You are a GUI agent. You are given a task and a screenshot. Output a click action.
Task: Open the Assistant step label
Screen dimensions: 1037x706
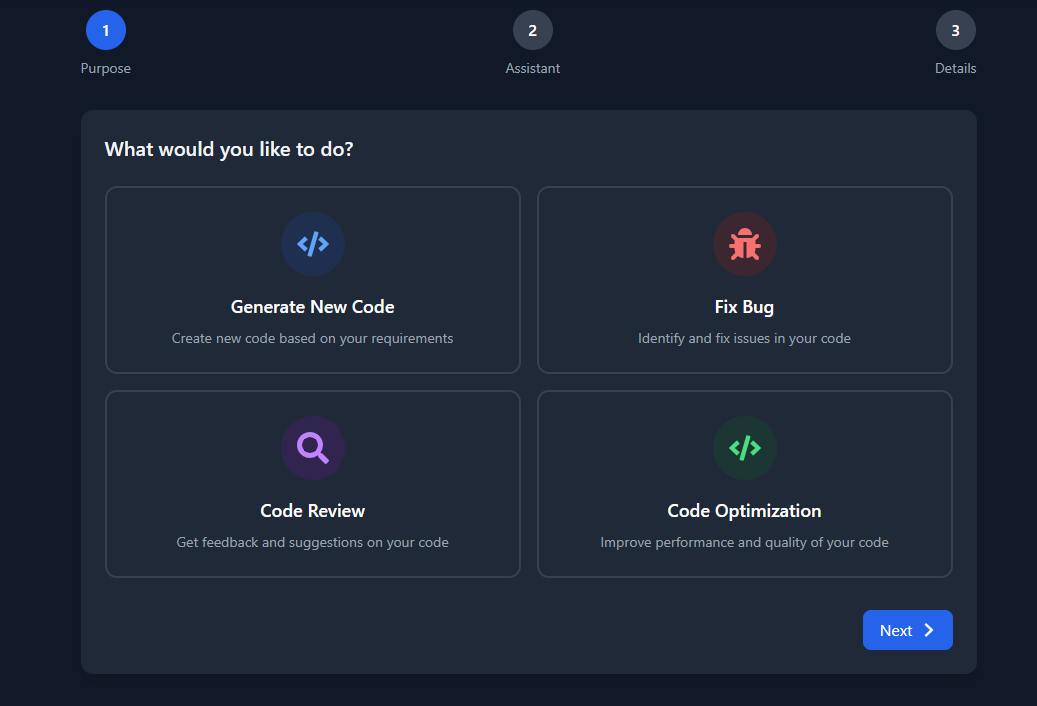[533, 69]
